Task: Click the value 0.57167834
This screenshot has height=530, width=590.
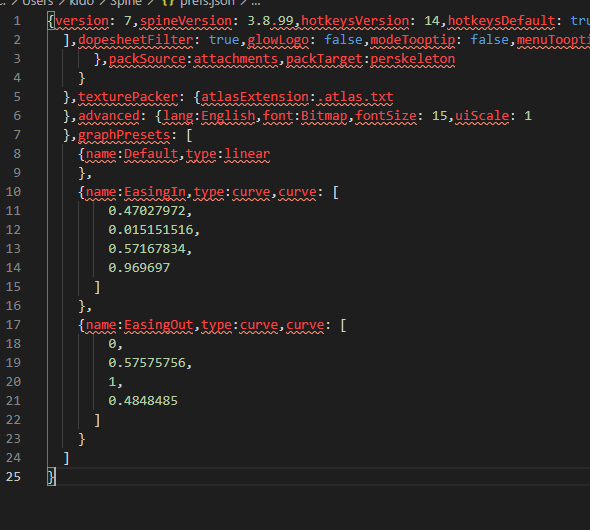Action: (147, 249)
